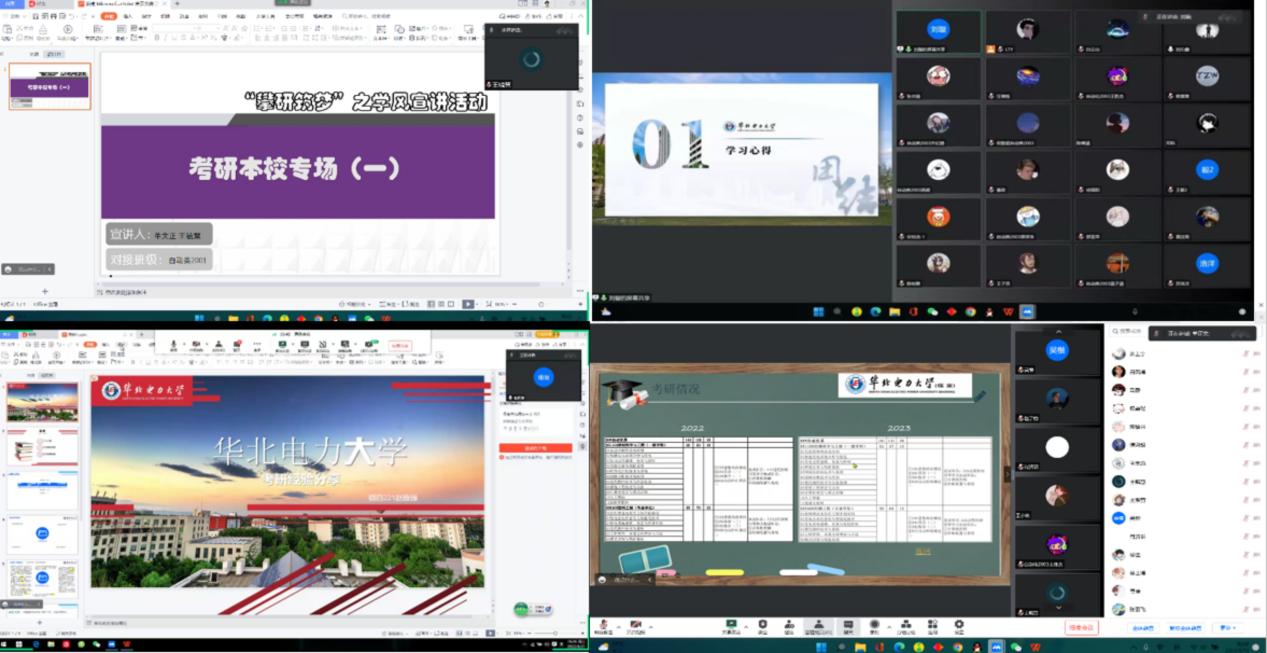The width and height of the screenshot is (1267, 653).
Task: Click the red Leave Meeting button
Action: (1081, 627)
